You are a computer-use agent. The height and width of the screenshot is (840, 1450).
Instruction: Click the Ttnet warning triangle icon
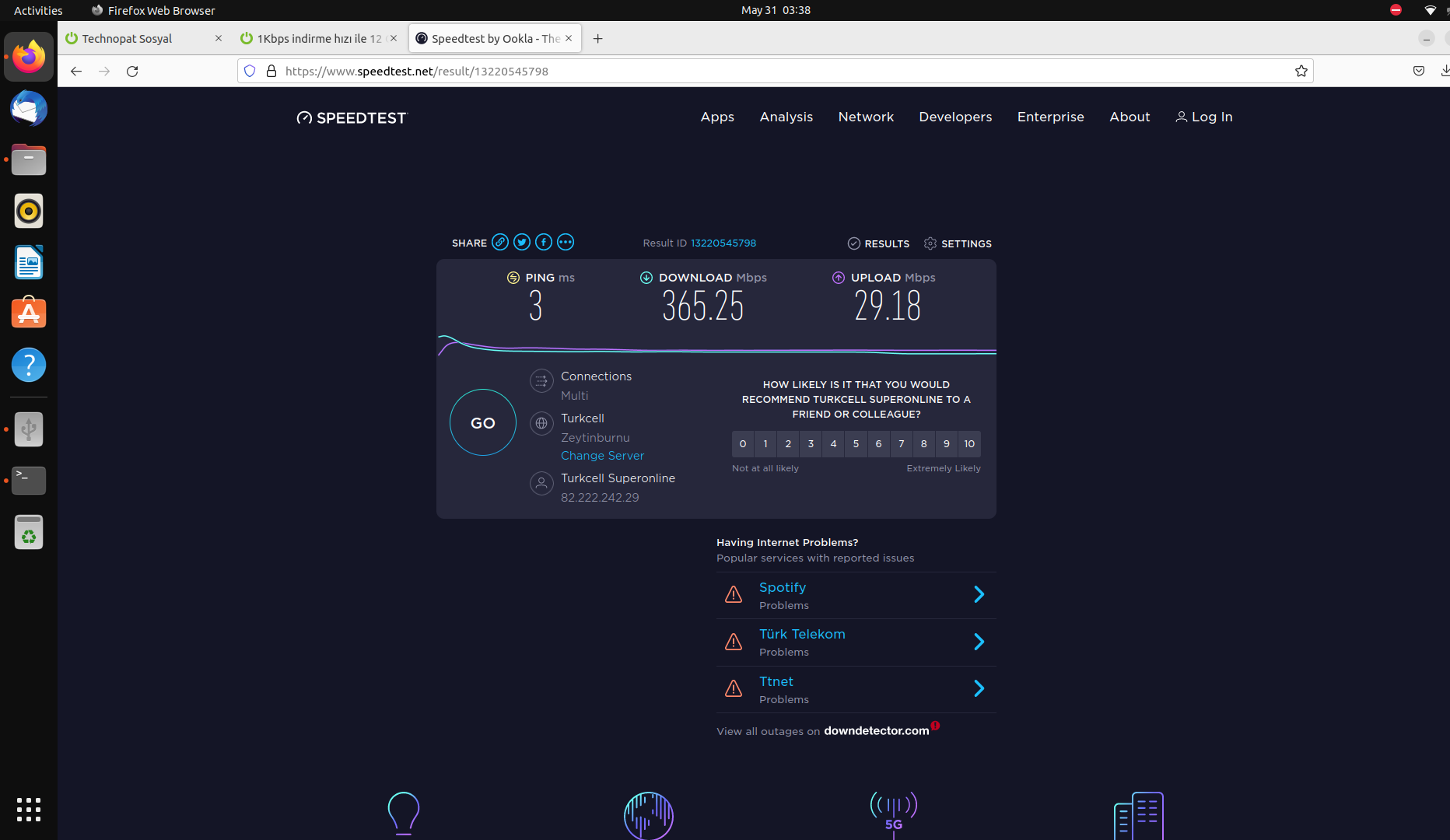click(734, 688)
